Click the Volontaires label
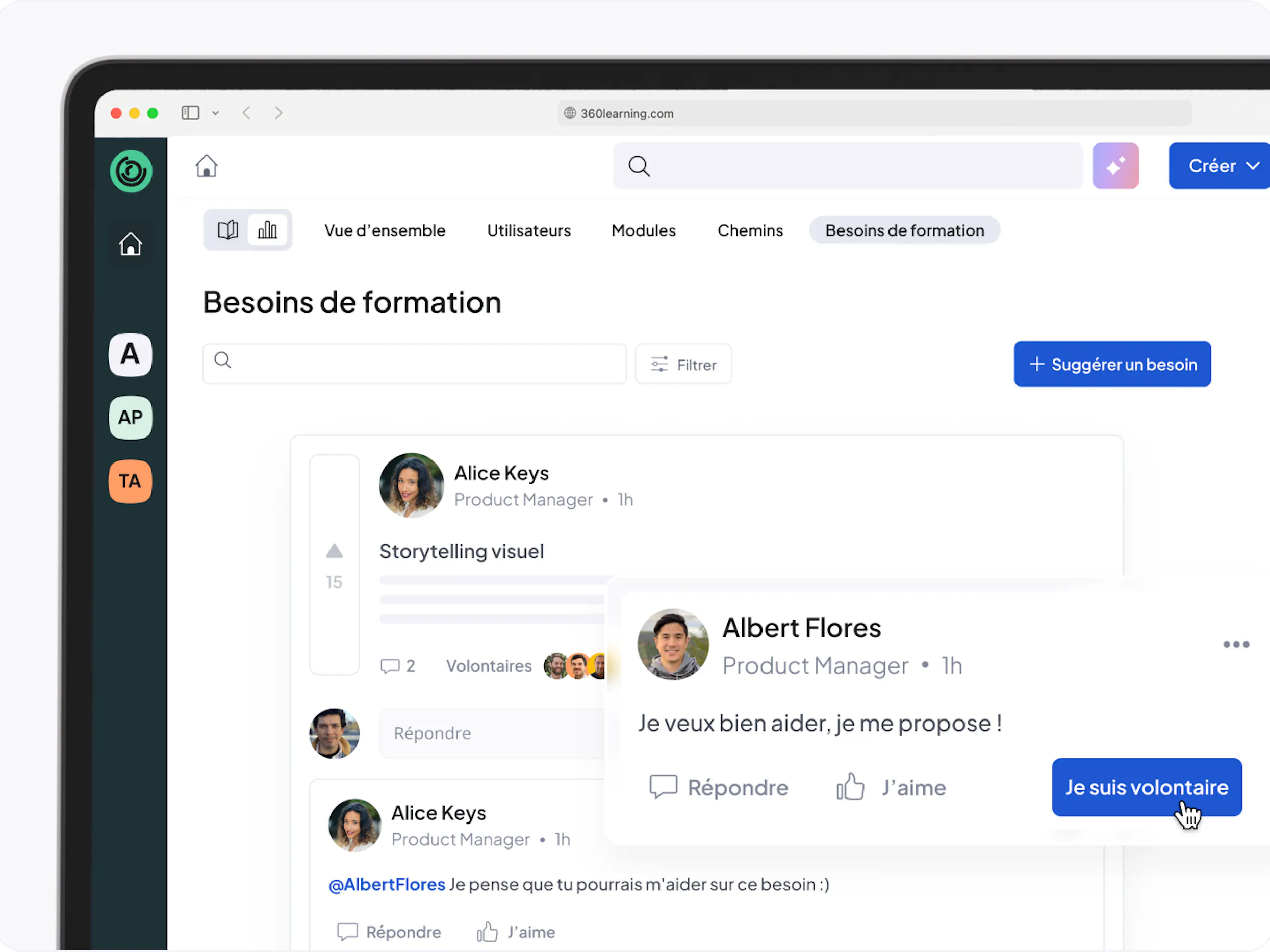 489,665
